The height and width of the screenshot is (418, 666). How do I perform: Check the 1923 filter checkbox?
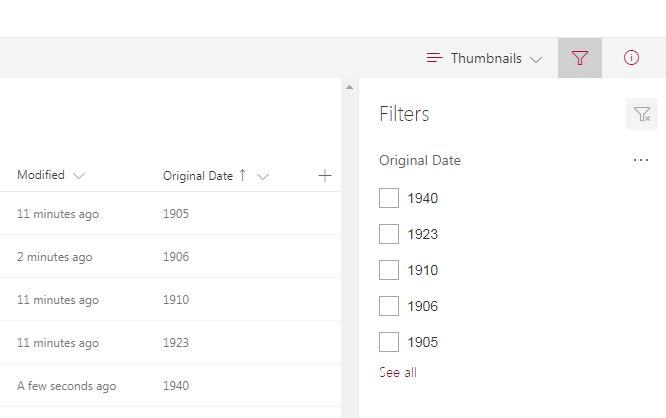coord(389,234)
